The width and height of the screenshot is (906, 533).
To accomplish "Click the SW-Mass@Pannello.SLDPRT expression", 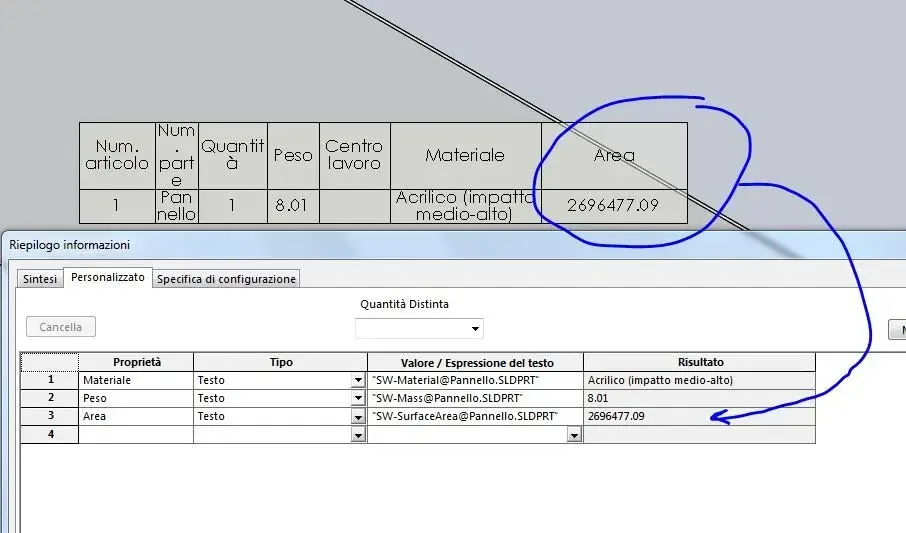I will [476, 398].
